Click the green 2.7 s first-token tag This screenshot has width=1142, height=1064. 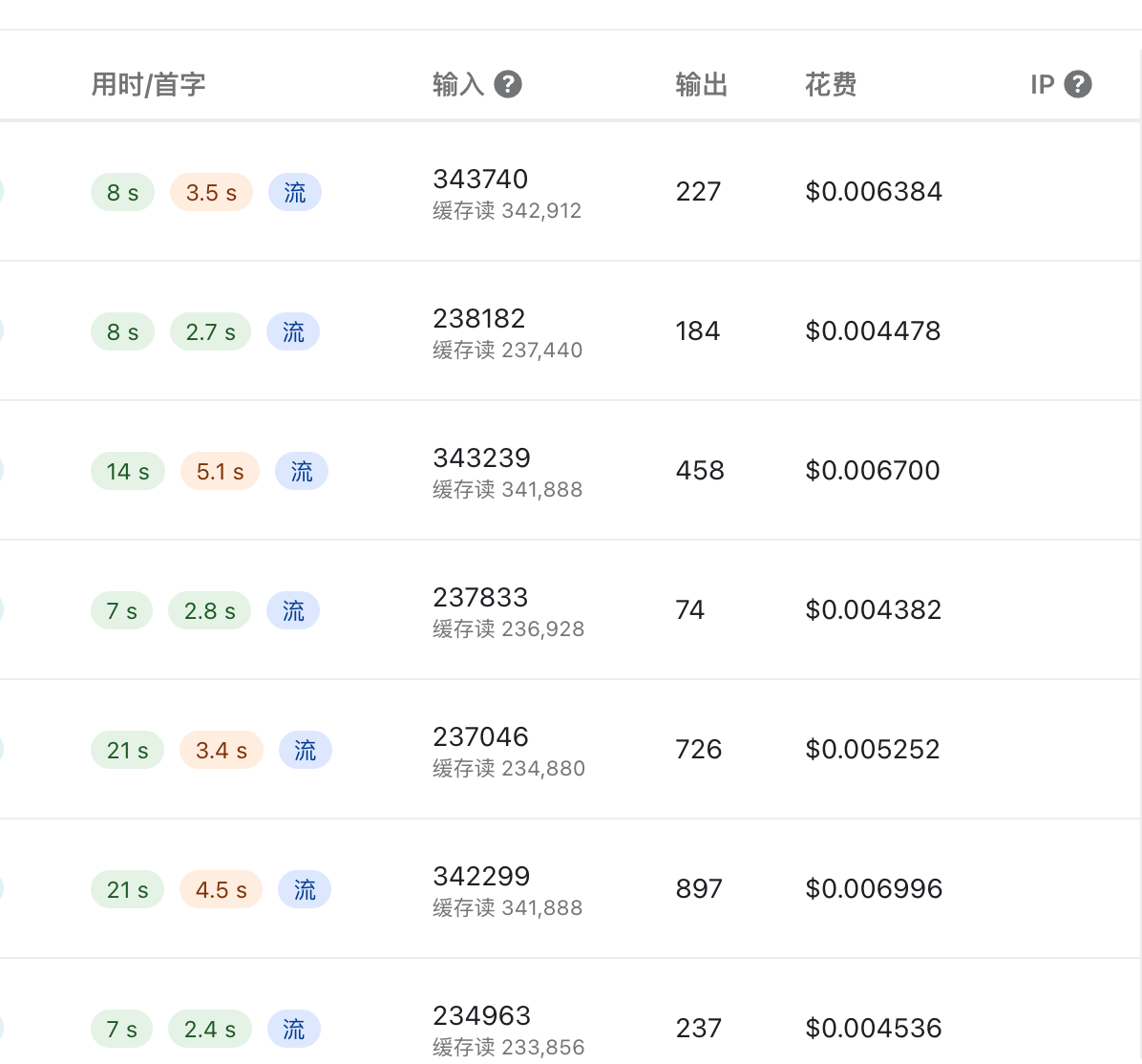click(210, 331)
